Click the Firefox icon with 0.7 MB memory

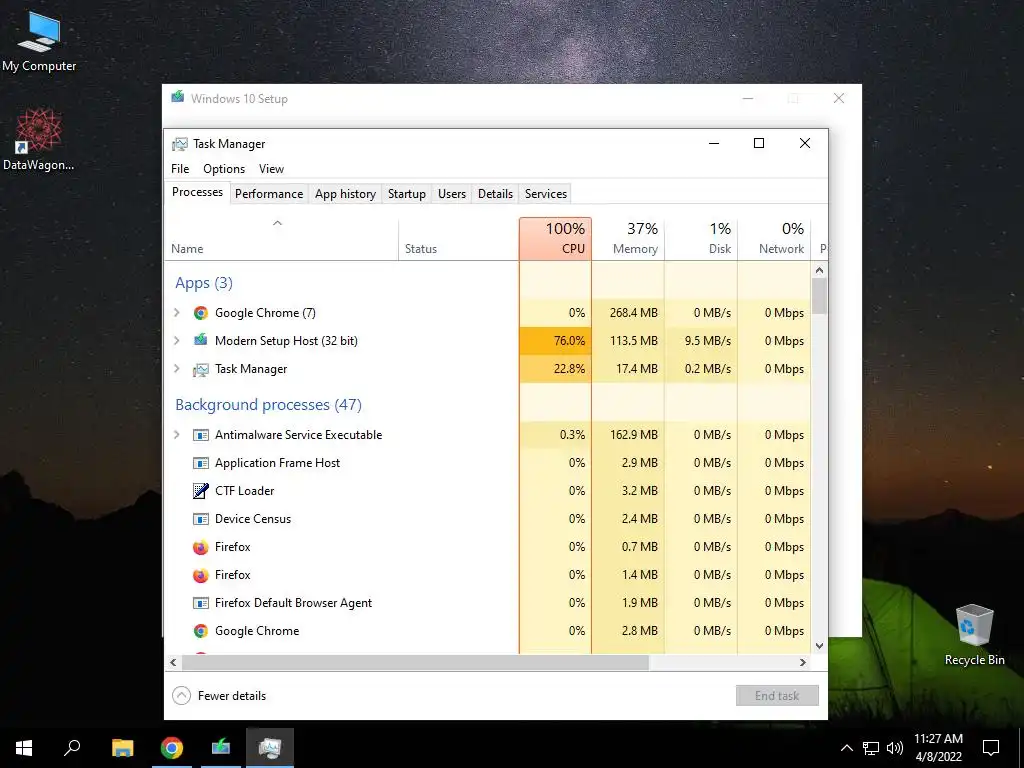tap(200, 547)
